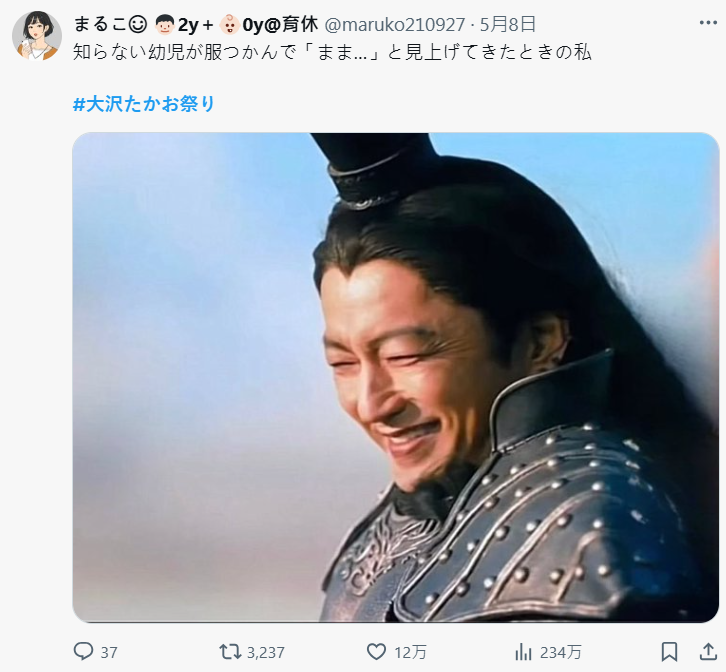Click the hashtag #大沢たかお祭り

[144, 104]
